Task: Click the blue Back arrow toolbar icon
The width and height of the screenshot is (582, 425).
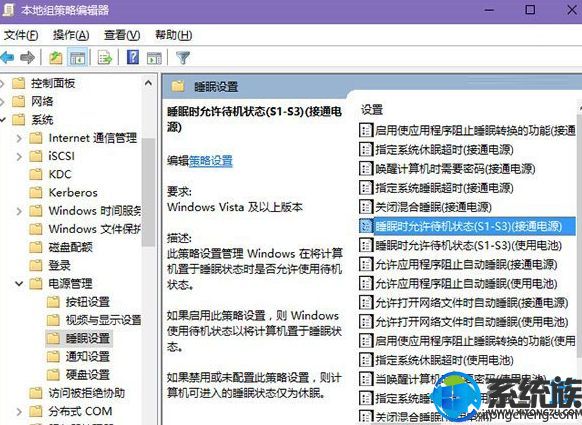Action: click(7, 58)
